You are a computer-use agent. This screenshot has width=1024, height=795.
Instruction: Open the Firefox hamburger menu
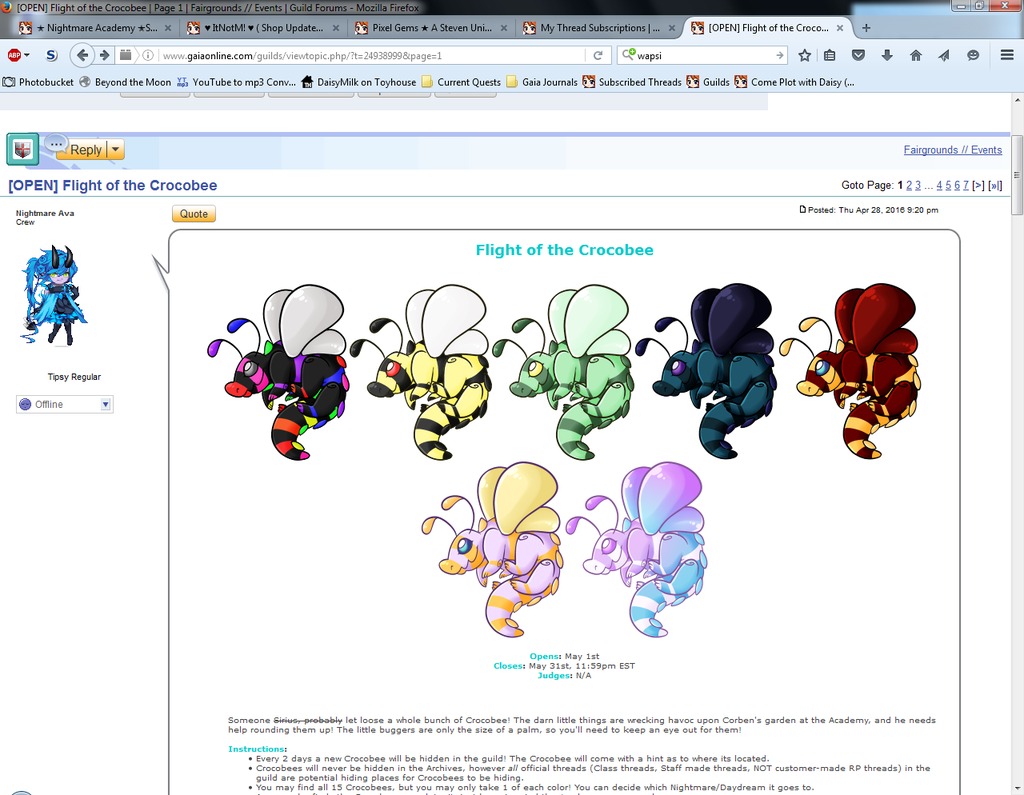coord(1007,56)
